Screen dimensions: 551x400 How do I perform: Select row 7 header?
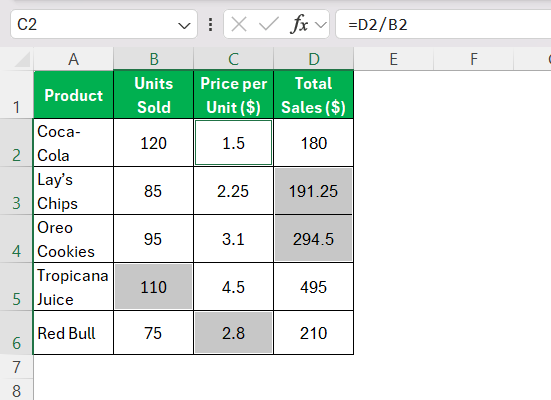[x=17, y=367]
